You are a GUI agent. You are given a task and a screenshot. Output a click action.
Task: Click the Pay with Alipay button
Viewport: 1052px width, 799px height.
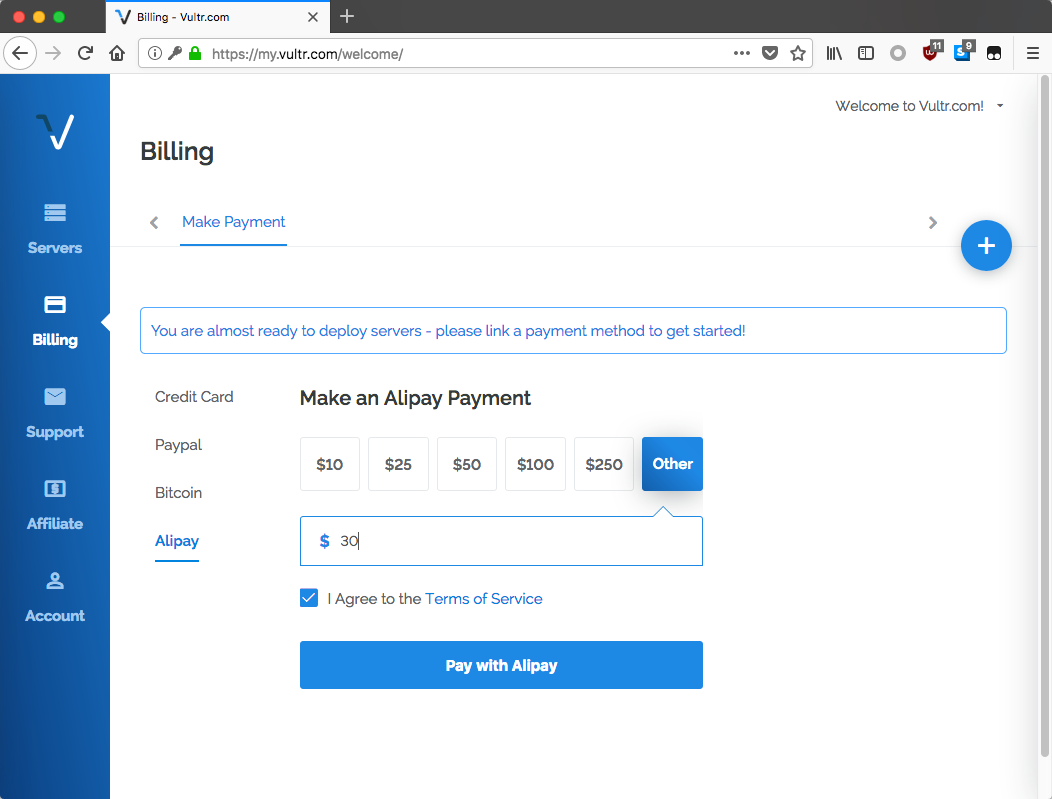tap(501, 665)
